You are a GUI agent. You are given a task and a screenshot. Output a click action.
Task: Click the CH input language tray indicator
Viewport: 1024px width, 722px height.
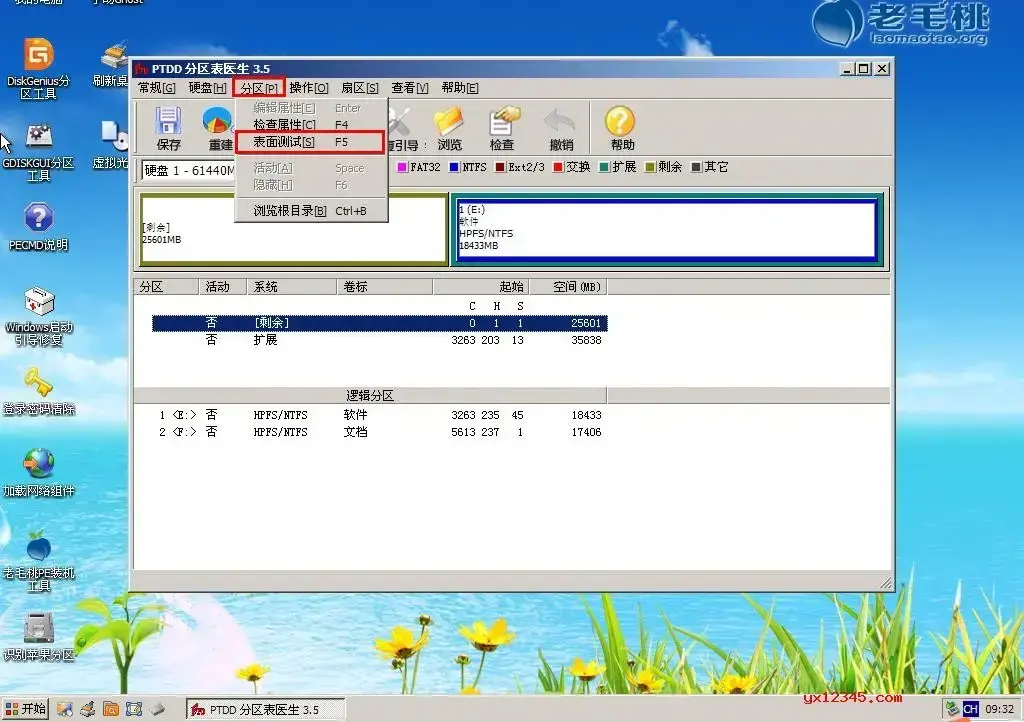point(970,709)
